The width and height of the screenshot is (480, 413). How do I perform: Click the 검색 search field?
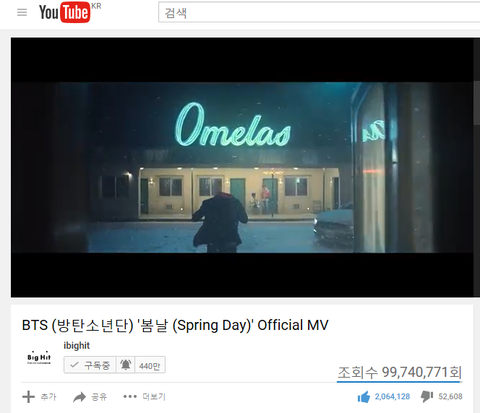[319, 13]
